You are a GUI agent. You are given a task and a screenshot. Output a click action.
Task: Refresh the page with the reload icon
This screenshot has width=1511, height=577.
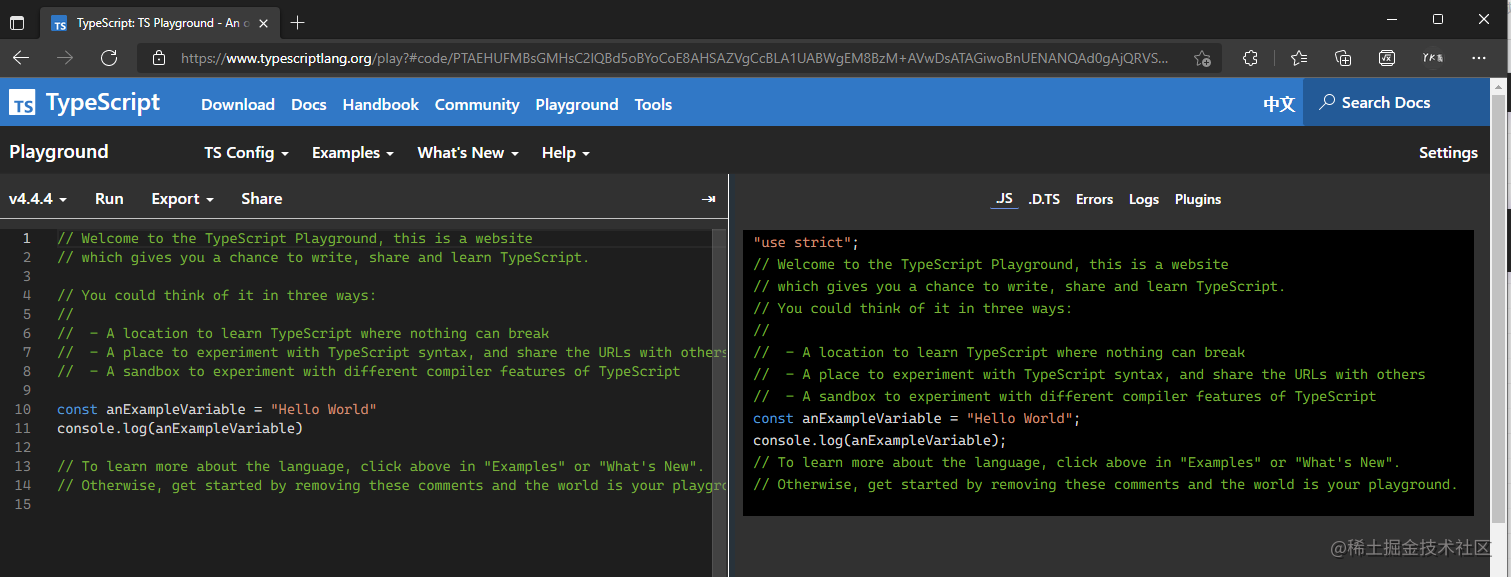(x=109, y=58)
